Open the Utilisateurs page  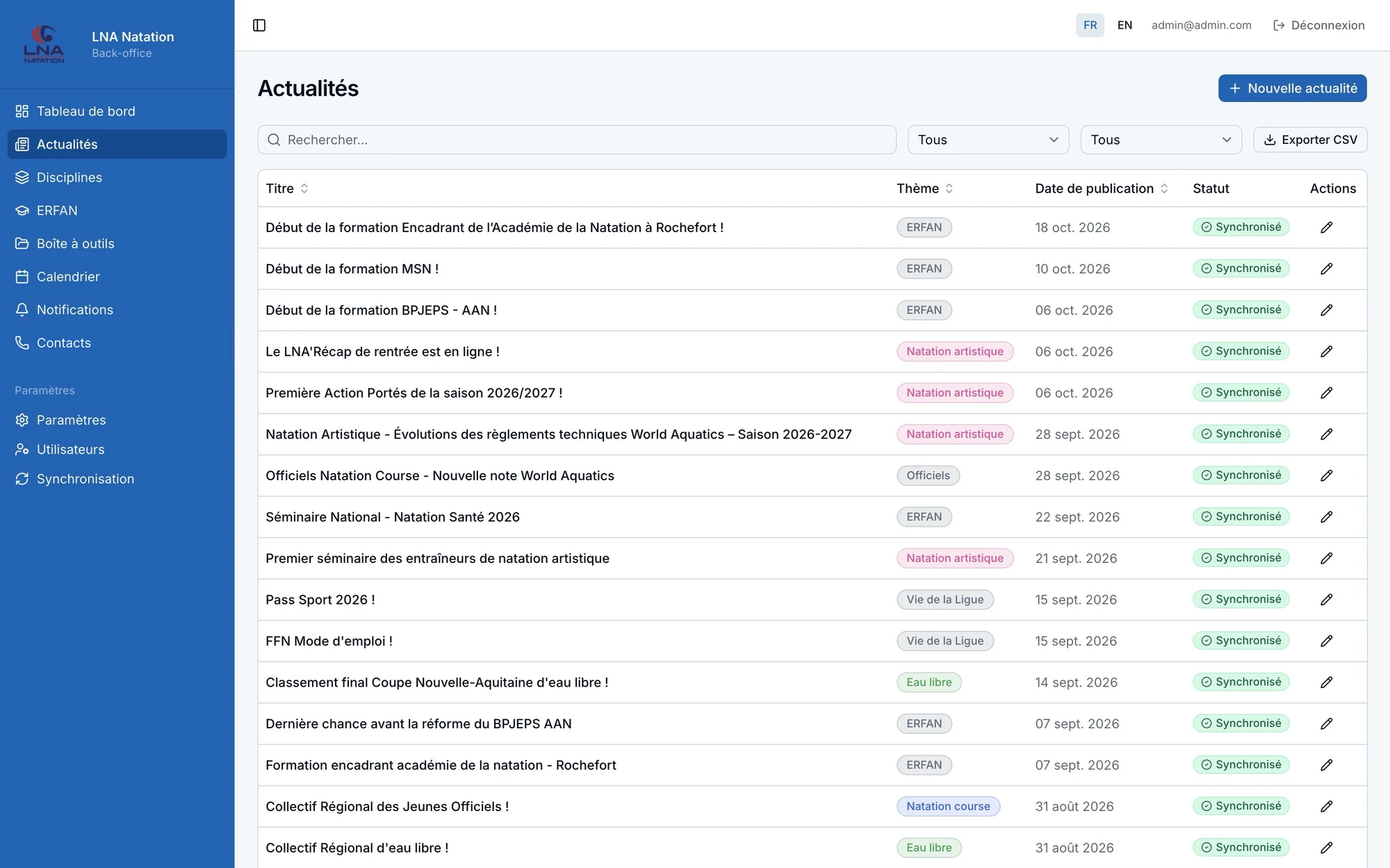click(117, 450)
